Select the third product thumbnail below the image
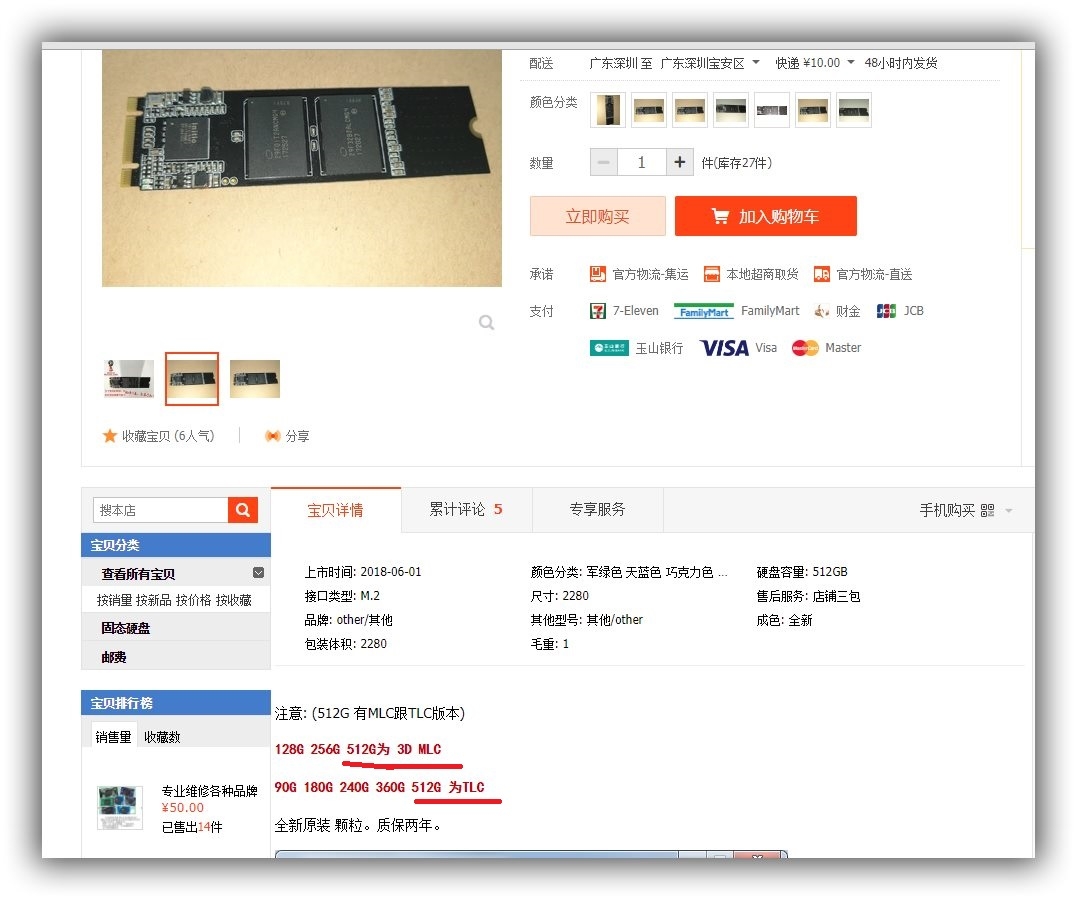Viewport: 1077px width, 900px height. pyautogui.click(x=255, y=379)
